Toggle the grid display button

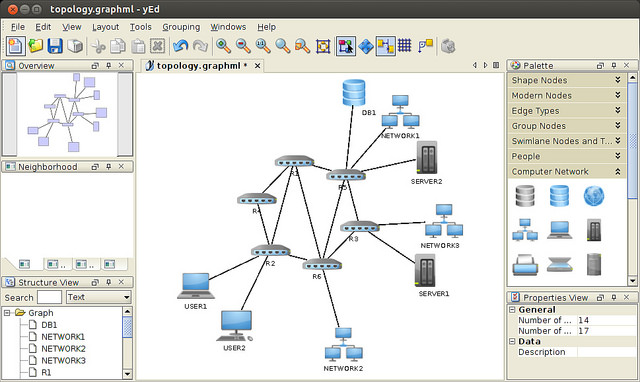[404, 46]
